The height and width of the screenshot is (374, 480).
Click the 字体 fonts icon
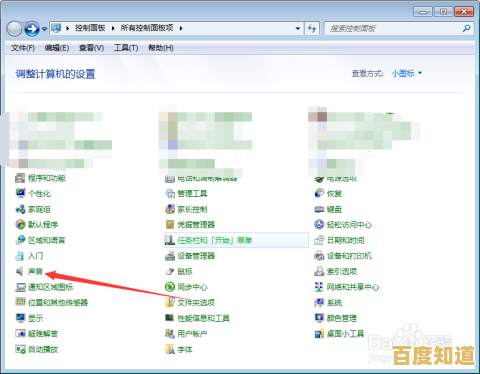click(x=170, y=349)
